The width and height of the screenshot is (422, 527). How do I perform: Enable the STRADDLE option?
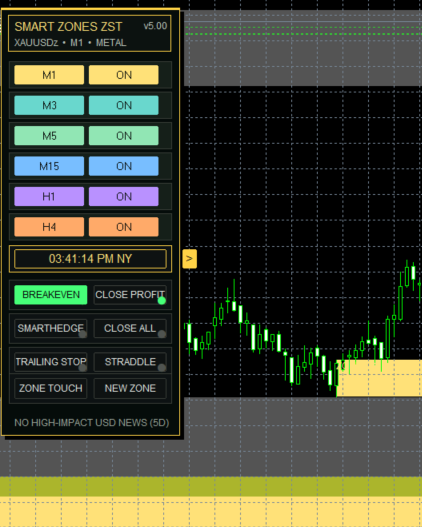coord(130,362)
